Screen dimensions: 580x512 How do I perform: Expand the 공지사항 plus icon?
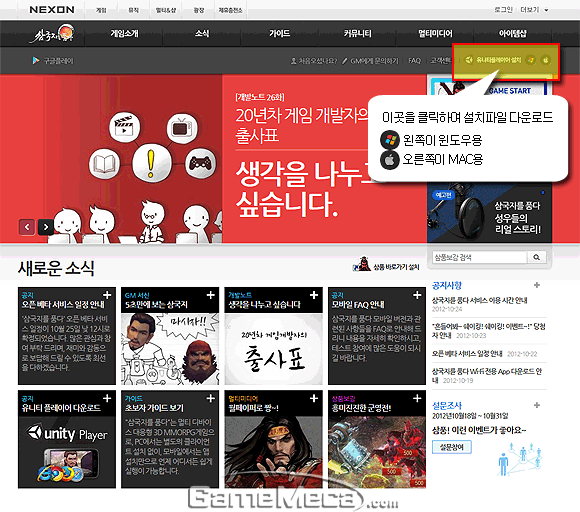[537, 285]
